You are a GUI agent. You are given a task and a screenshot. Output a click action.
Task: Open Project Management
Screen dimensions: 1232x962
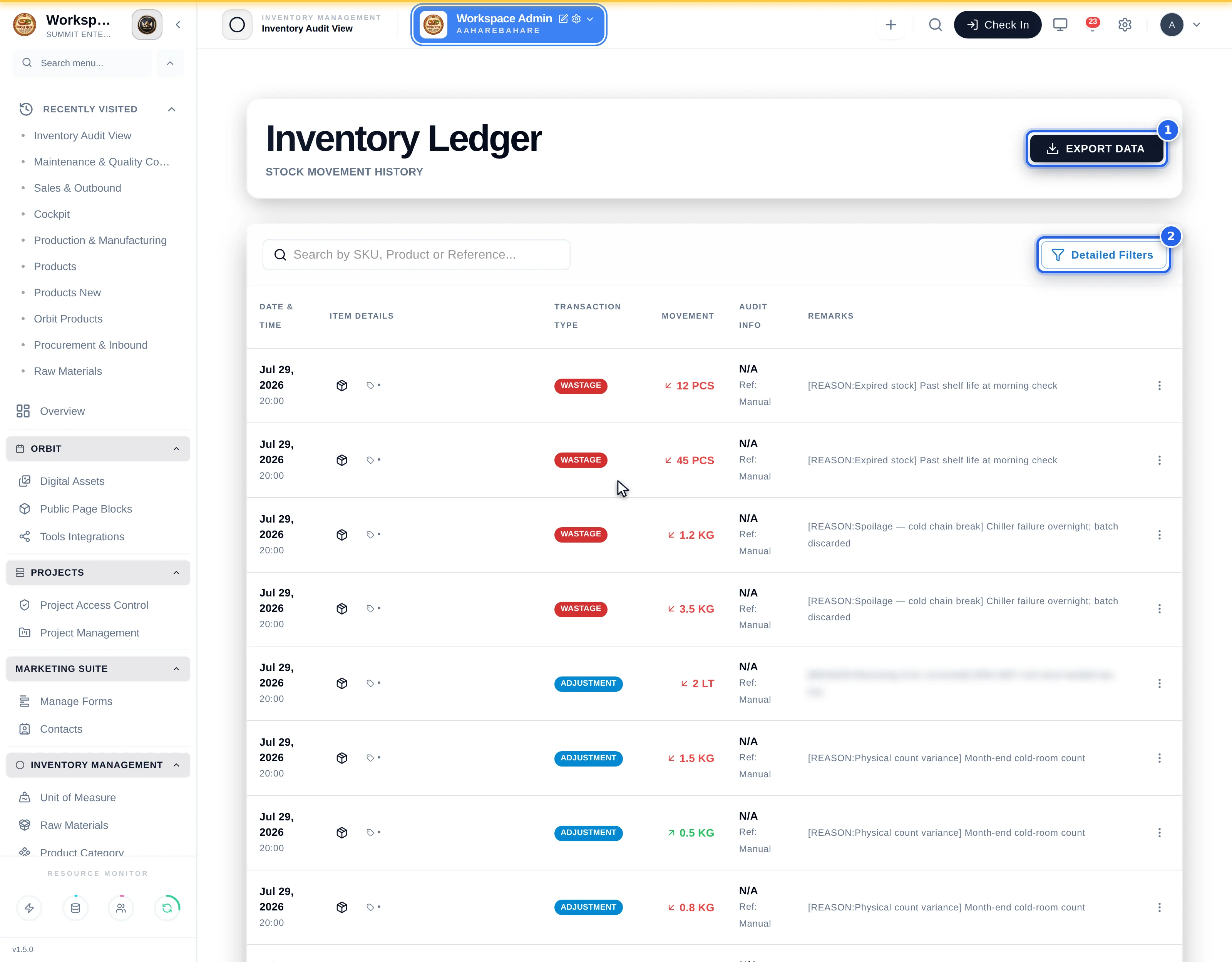89,633
